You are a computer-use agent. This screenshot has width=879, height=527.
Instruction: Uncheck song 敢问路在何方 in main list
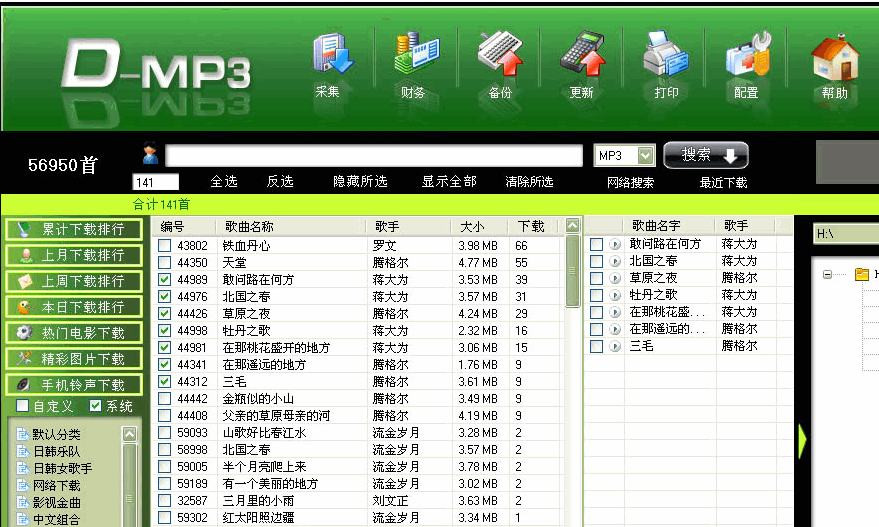(x=164, y=279)
